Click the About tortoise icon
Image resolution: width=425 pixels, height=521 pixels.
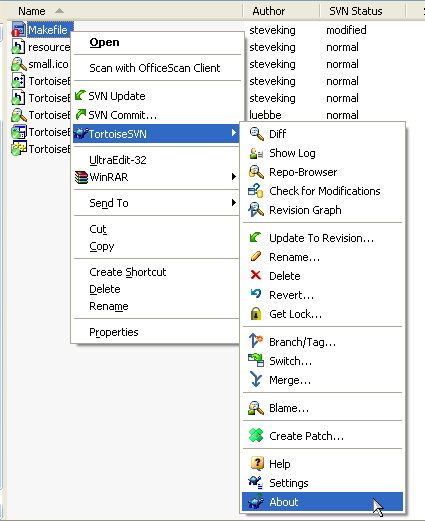256,501
